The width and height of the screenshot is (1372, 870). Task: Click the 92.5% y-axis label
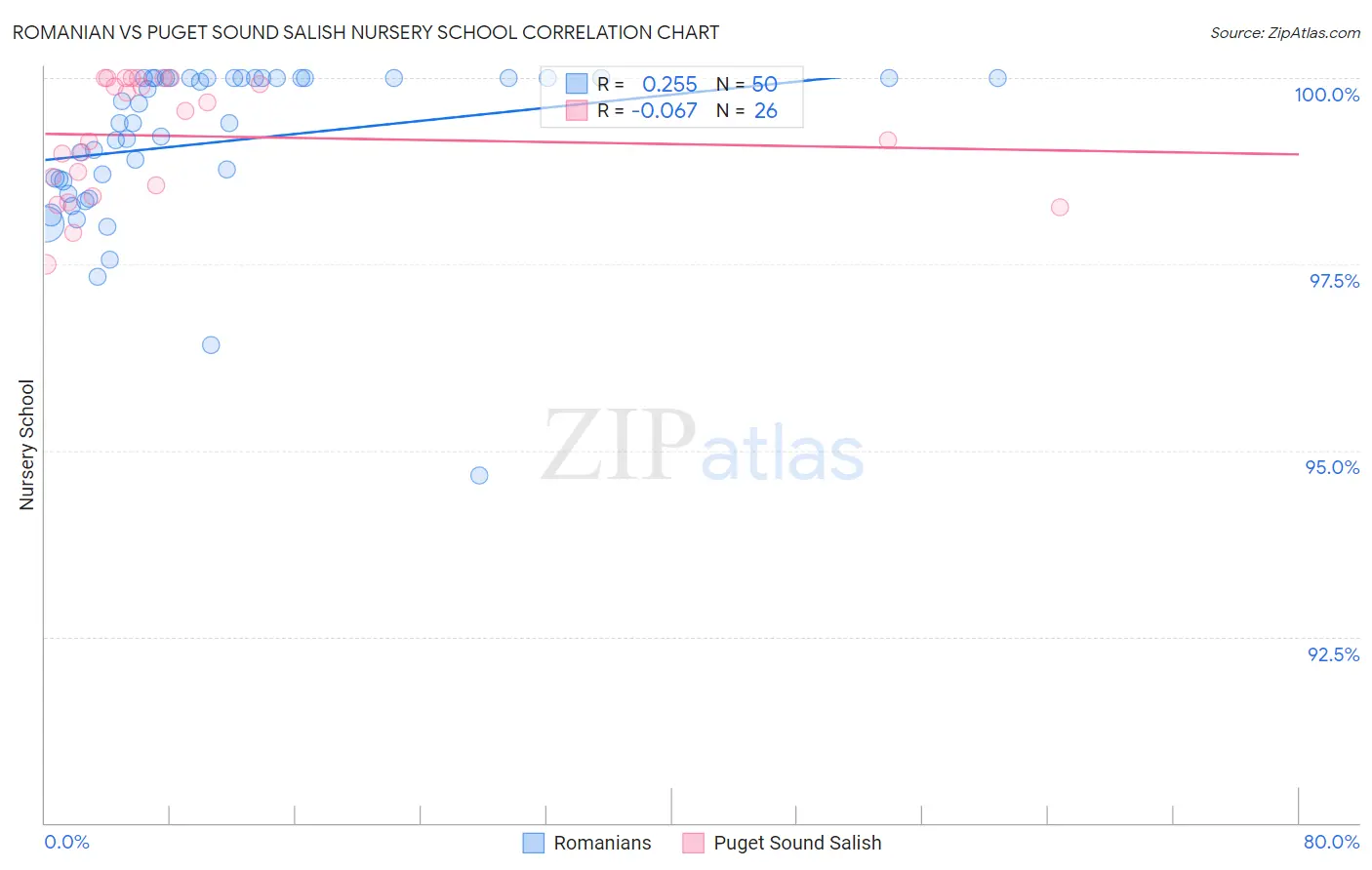(x=1334, y=654)
